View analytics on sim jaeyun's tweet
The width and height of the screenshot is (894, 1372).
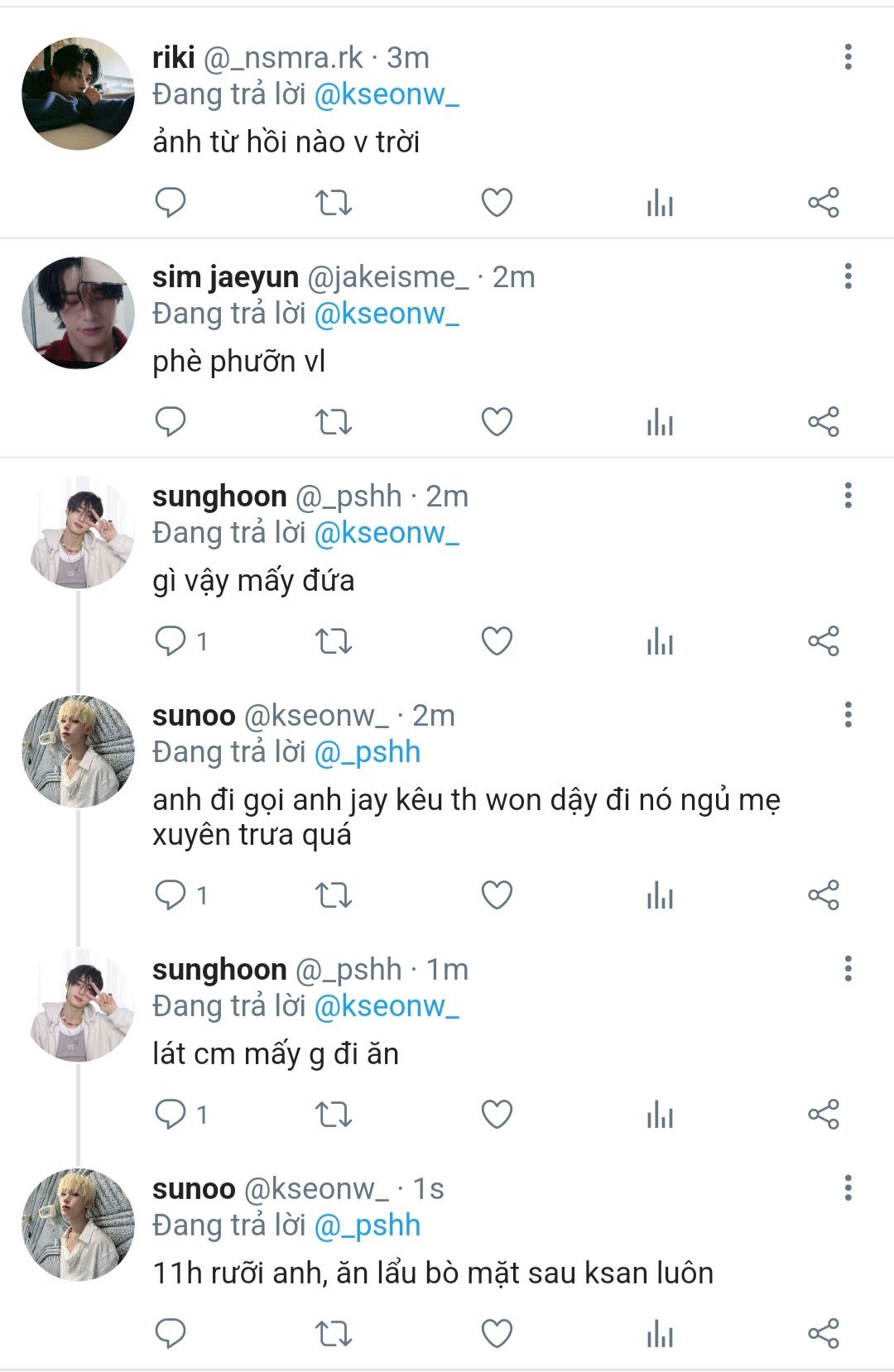tap(660, 422)
